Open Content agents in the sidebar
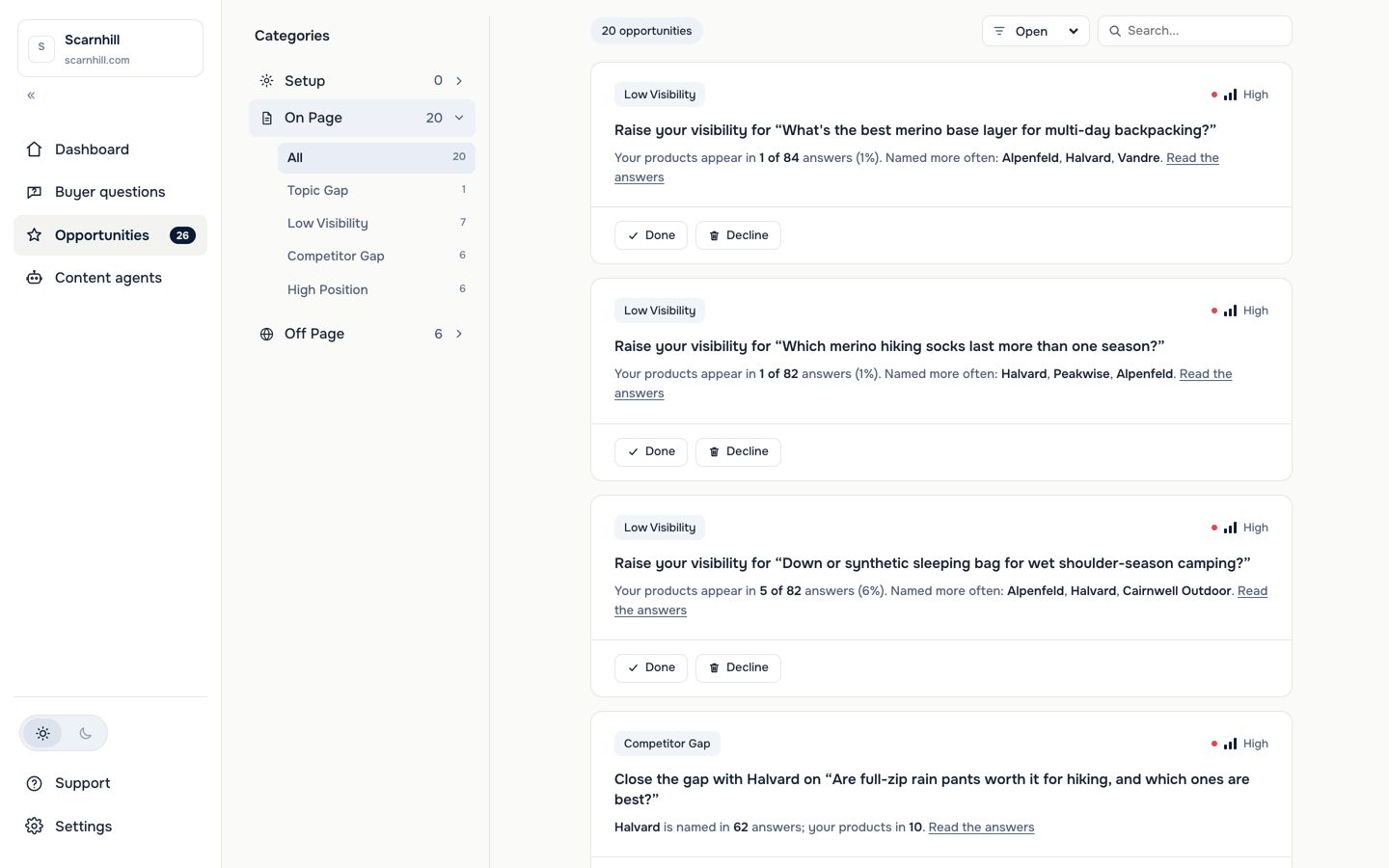The image size is (1389, 868). click(x=110, y=278)
